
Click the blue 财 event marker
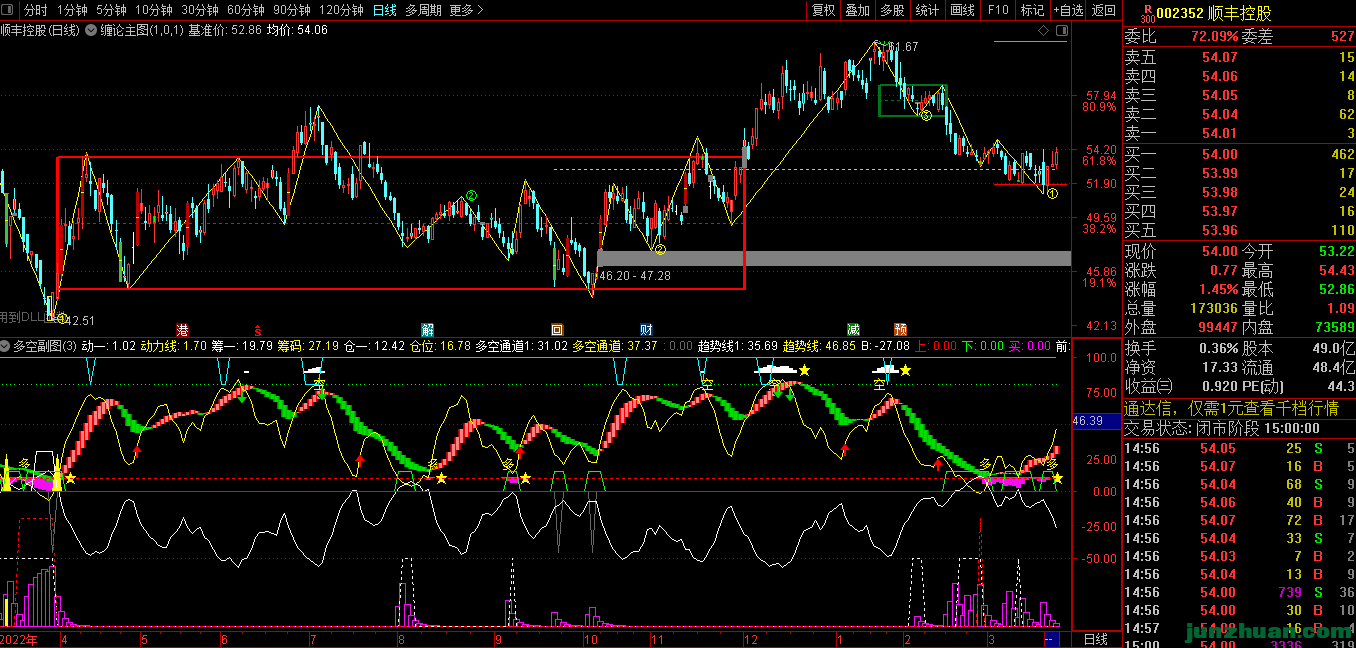click(646, 329)
